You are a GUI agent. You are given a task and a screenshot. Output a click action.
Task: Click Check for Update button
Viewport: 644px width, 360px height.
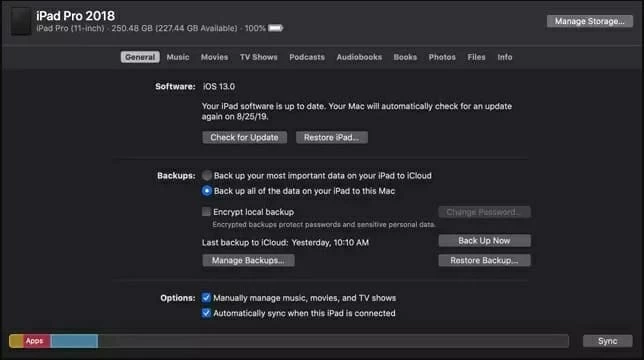click(x=244, y=138)
